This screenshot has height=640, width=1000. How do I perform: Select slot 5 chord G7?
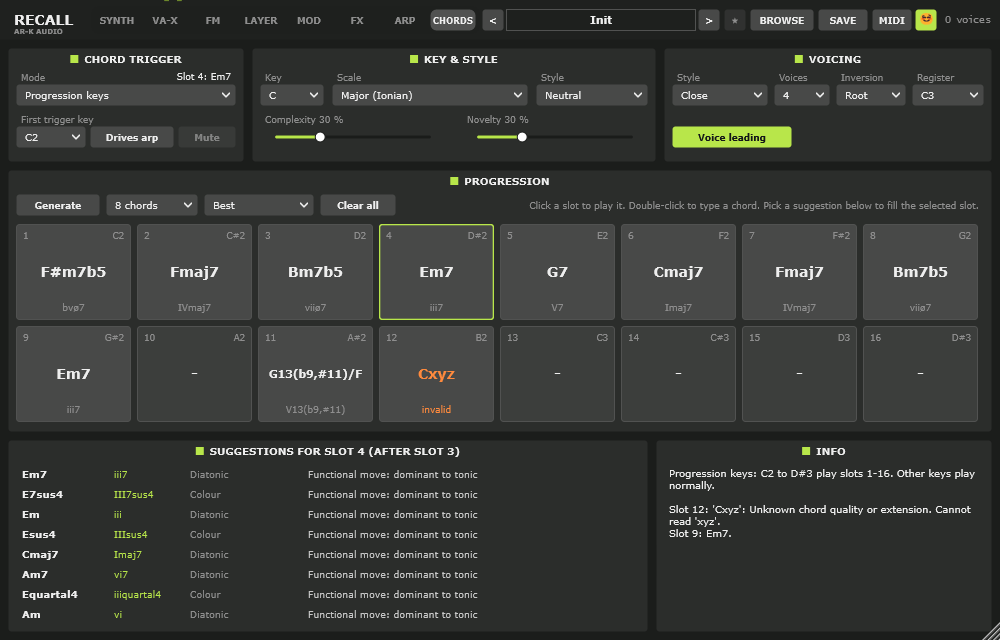coord(557,272)
